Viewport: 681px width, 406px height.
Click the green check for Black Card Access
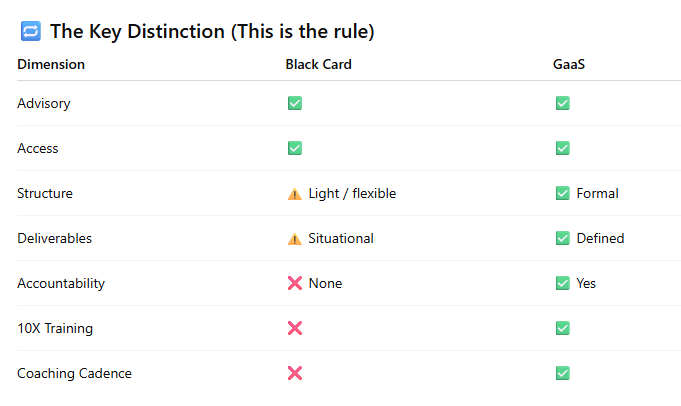tap(295, 148)
